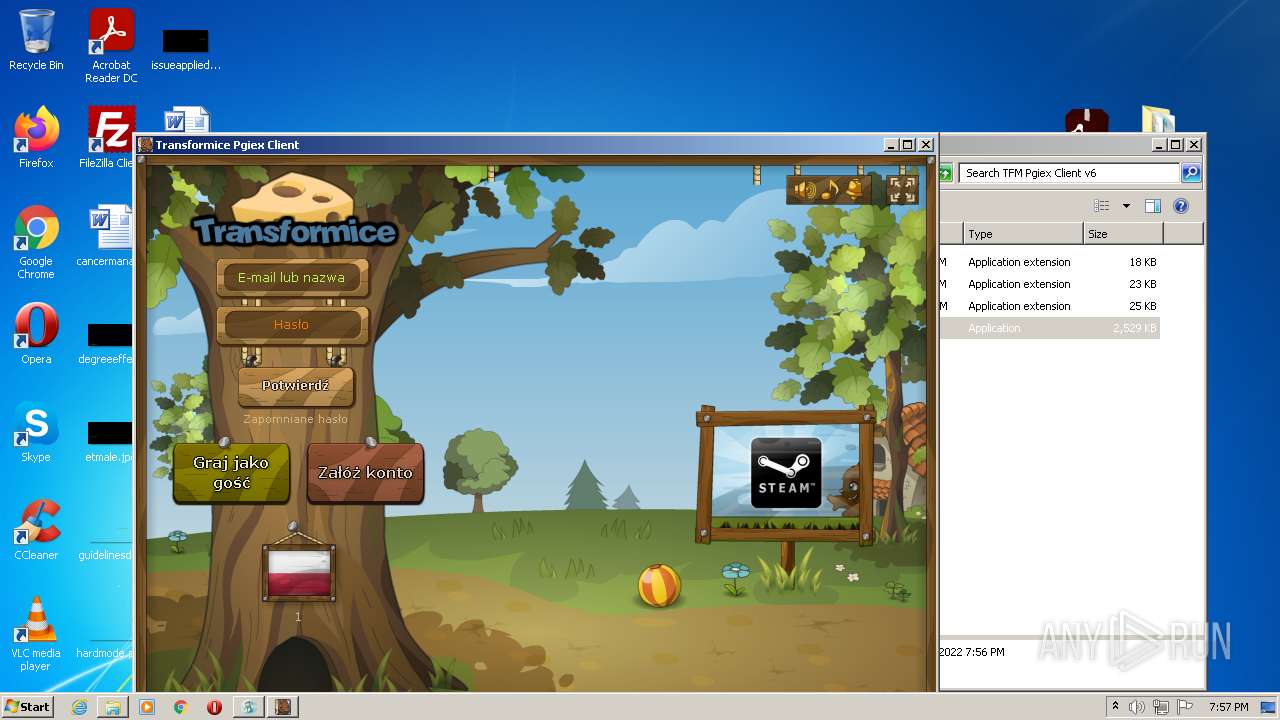Screen dimensions: 1280x720
Task: Open Skype desktop icon
Action: [x=36, y=432]
